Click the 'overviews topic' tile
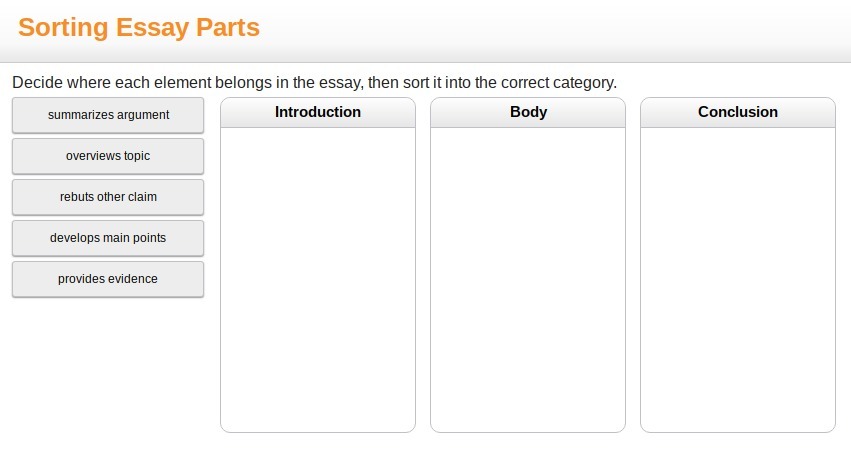The width and height of the screenshot is (851, 459). point(108,156)
